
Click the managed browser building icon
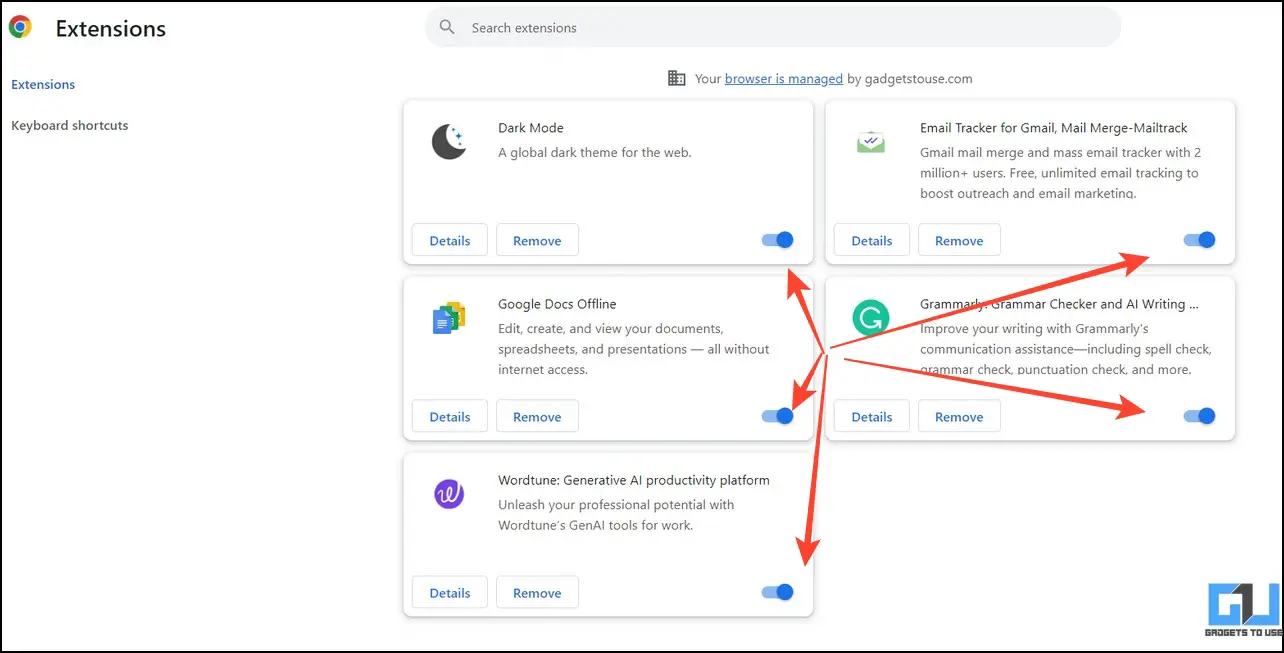(677, 78)
